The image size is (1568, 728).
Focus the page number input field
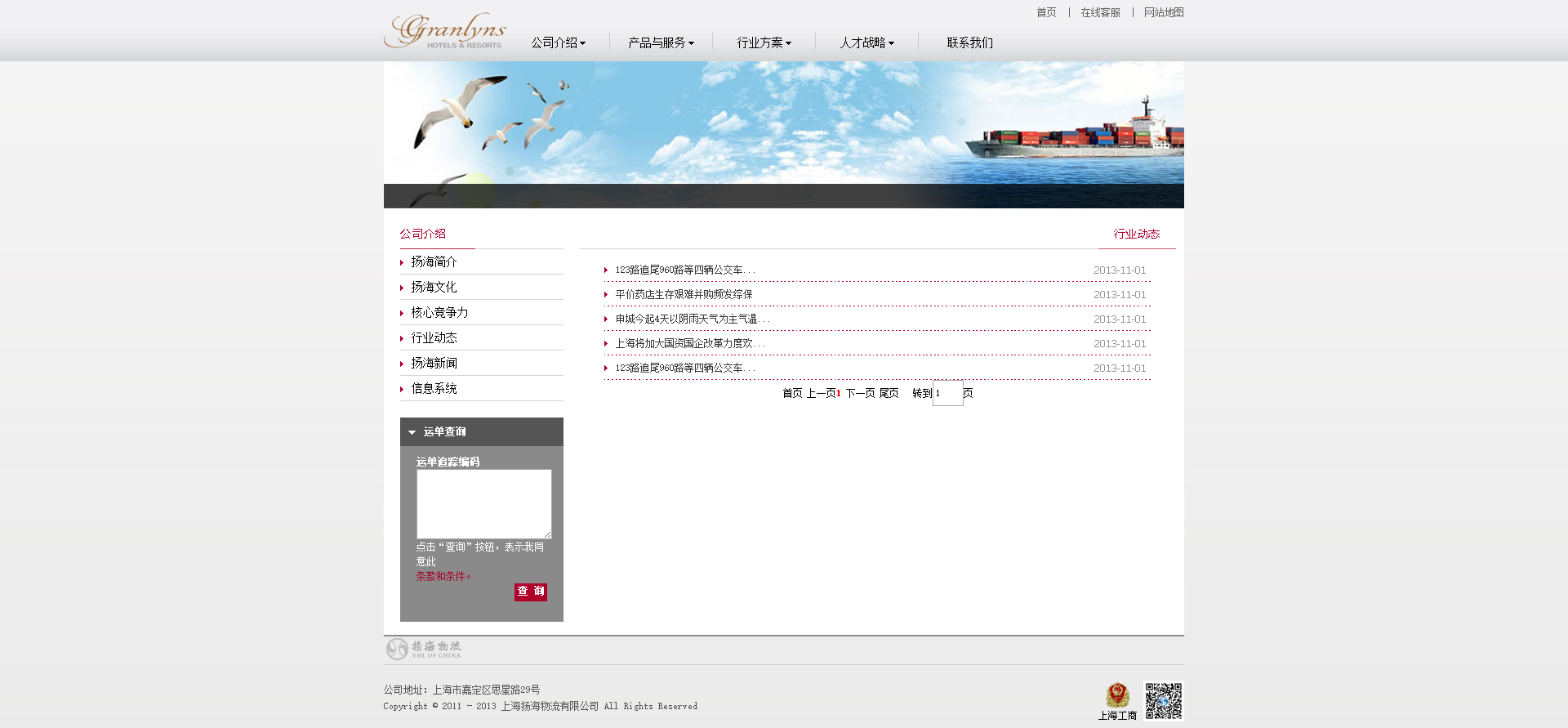point(947,393)
